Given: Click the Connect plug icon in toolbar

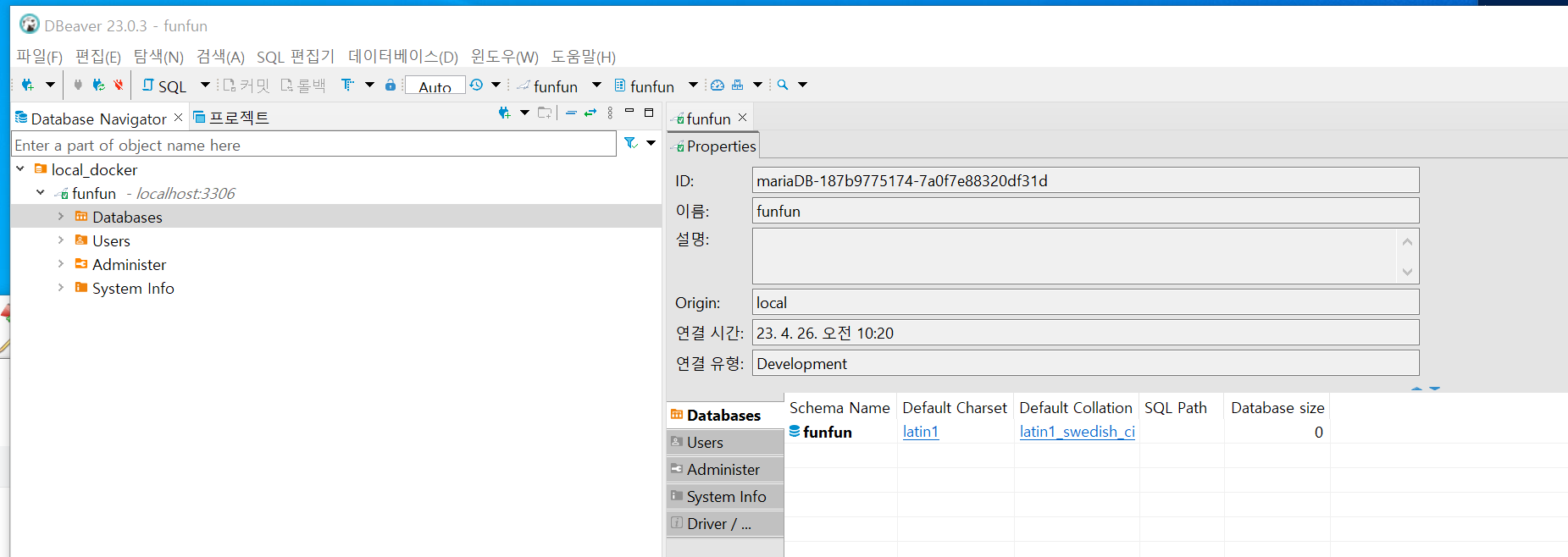Looking at the screenshot, I should 78,85.
